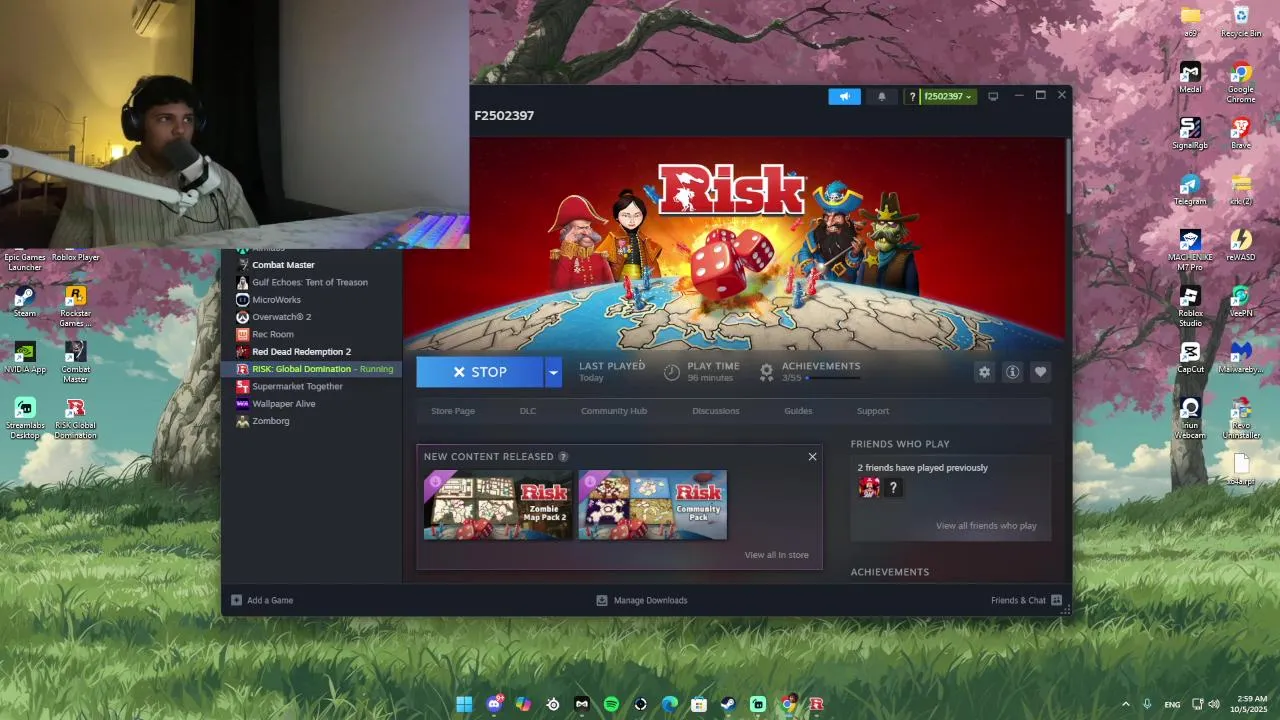Open the DLC tab
The image size is (1280, 720).
pyautogui.click(x=528, y=411)
